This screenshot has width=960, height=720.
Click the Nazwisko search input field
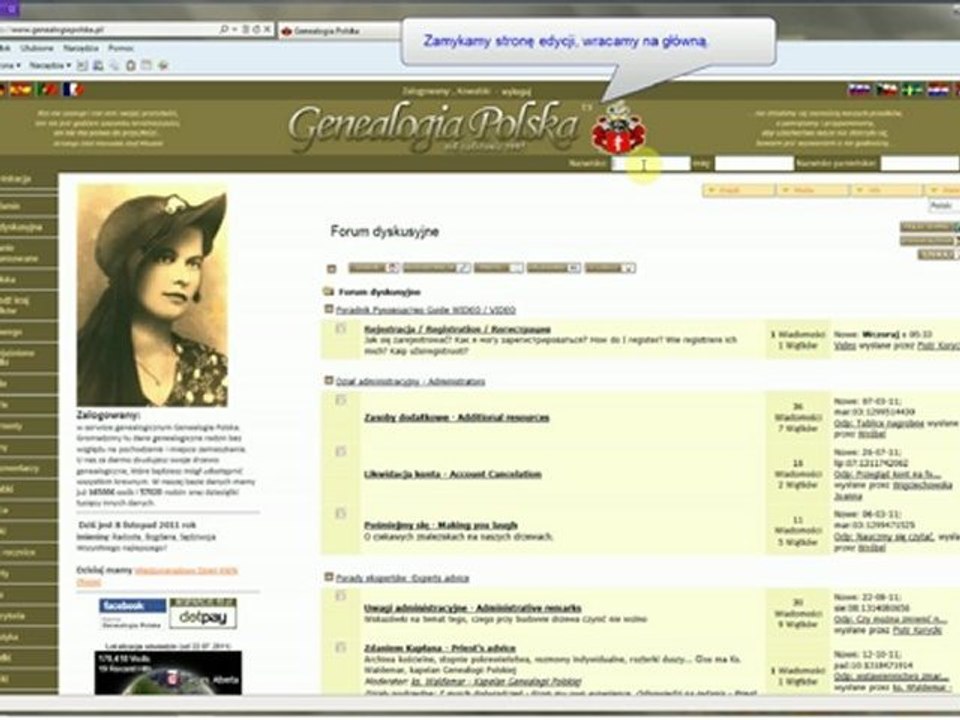tap(651, 163)
